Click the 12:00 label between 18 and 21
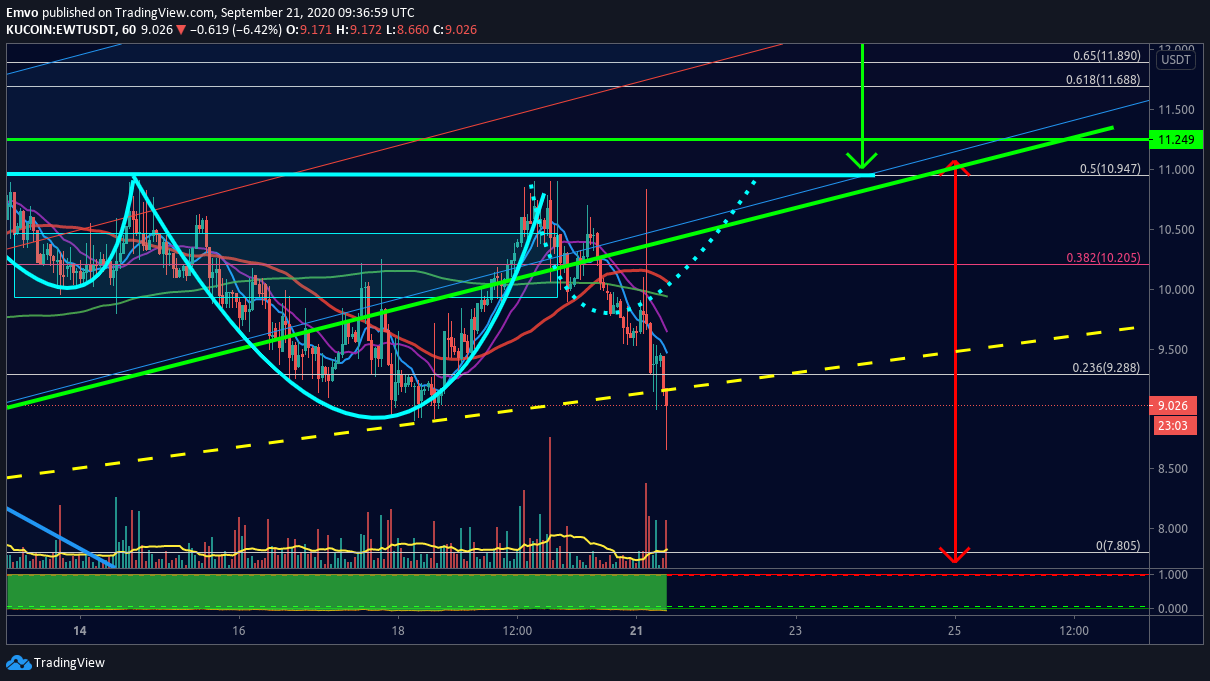The image size is (1210, 681). point(517,631)
